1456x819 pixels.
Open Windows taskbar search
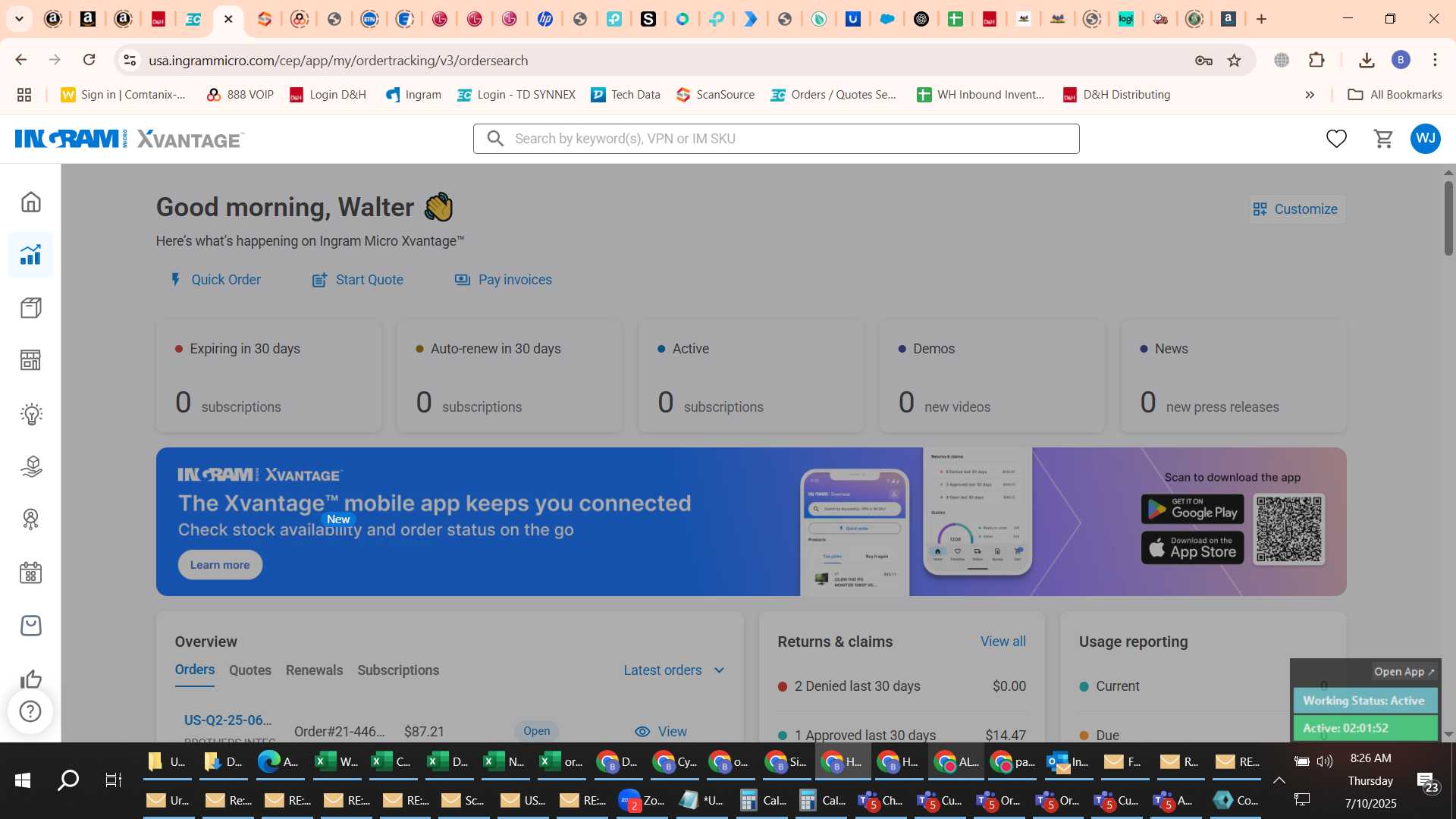point(68,780)
